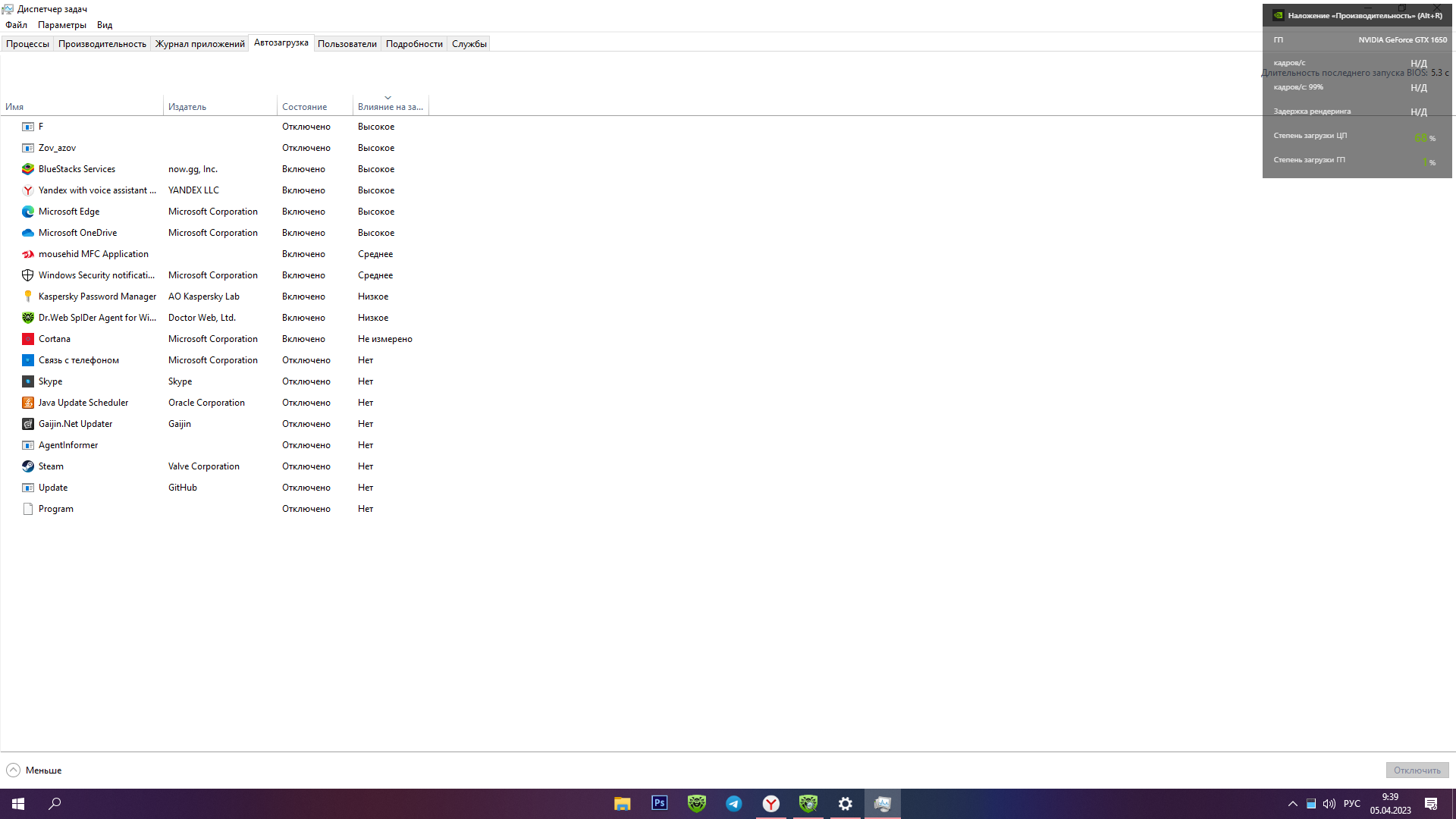Image resolution: width=1456 pixels, height=819 pixels.
Task: Click the Java Update Scheduler icon
Action: coord(28,403)
